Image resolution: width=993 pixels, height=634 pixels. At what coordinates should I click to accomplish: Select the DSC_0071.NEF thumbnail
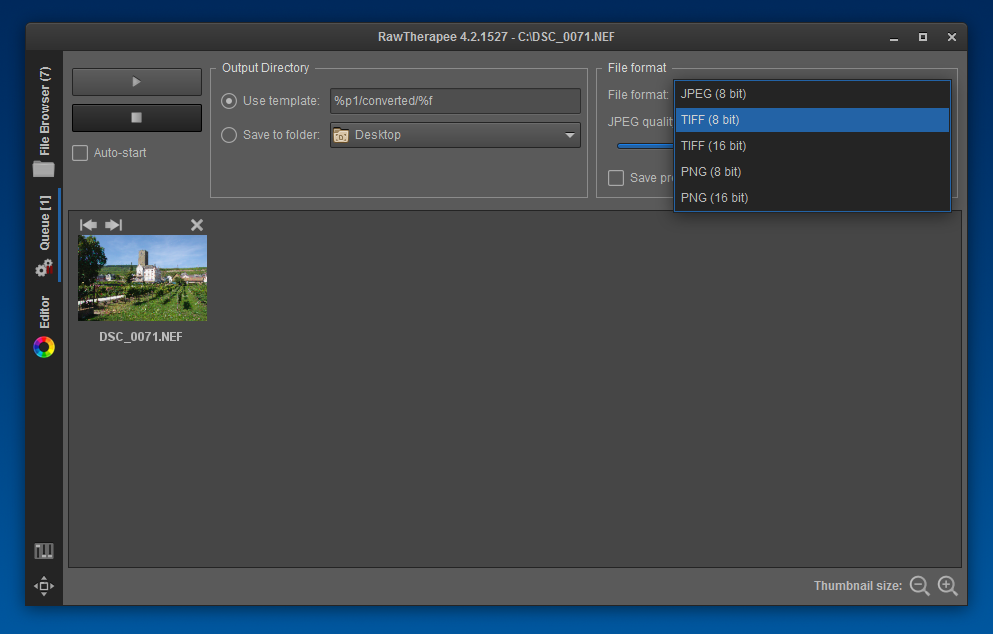pyautogui.click(x=142, y=278)
